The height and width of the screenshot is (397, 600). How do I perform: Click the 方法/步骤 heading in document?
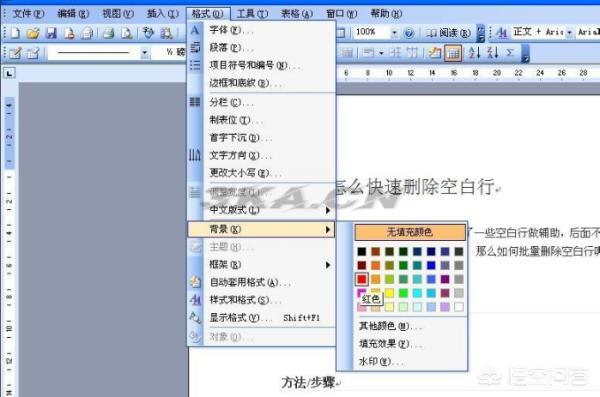(x=308, y=383)
